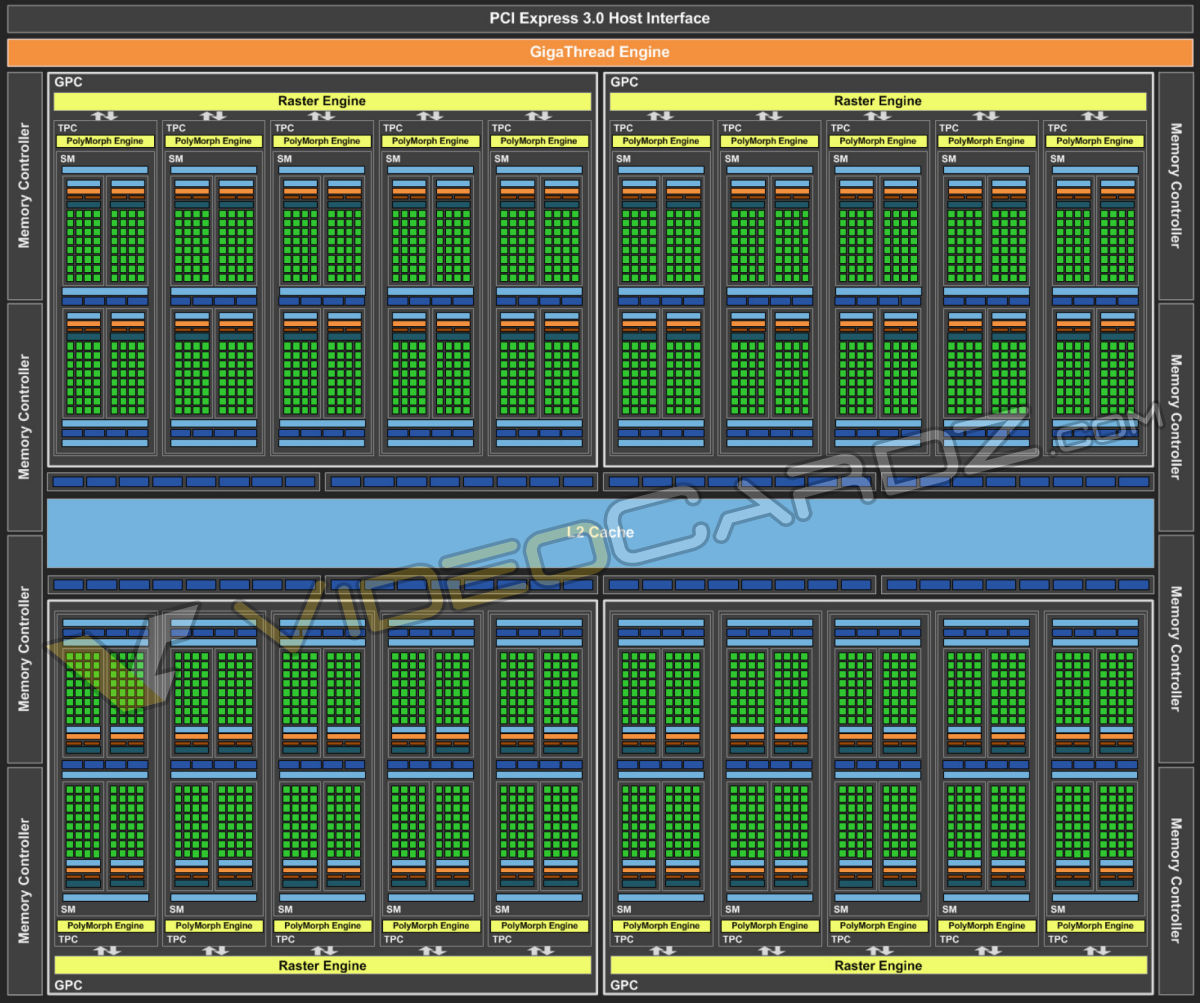Click the GPC label of upper-left cluster
Viewport: 1200px width, 1003px height.
point(68,82)
